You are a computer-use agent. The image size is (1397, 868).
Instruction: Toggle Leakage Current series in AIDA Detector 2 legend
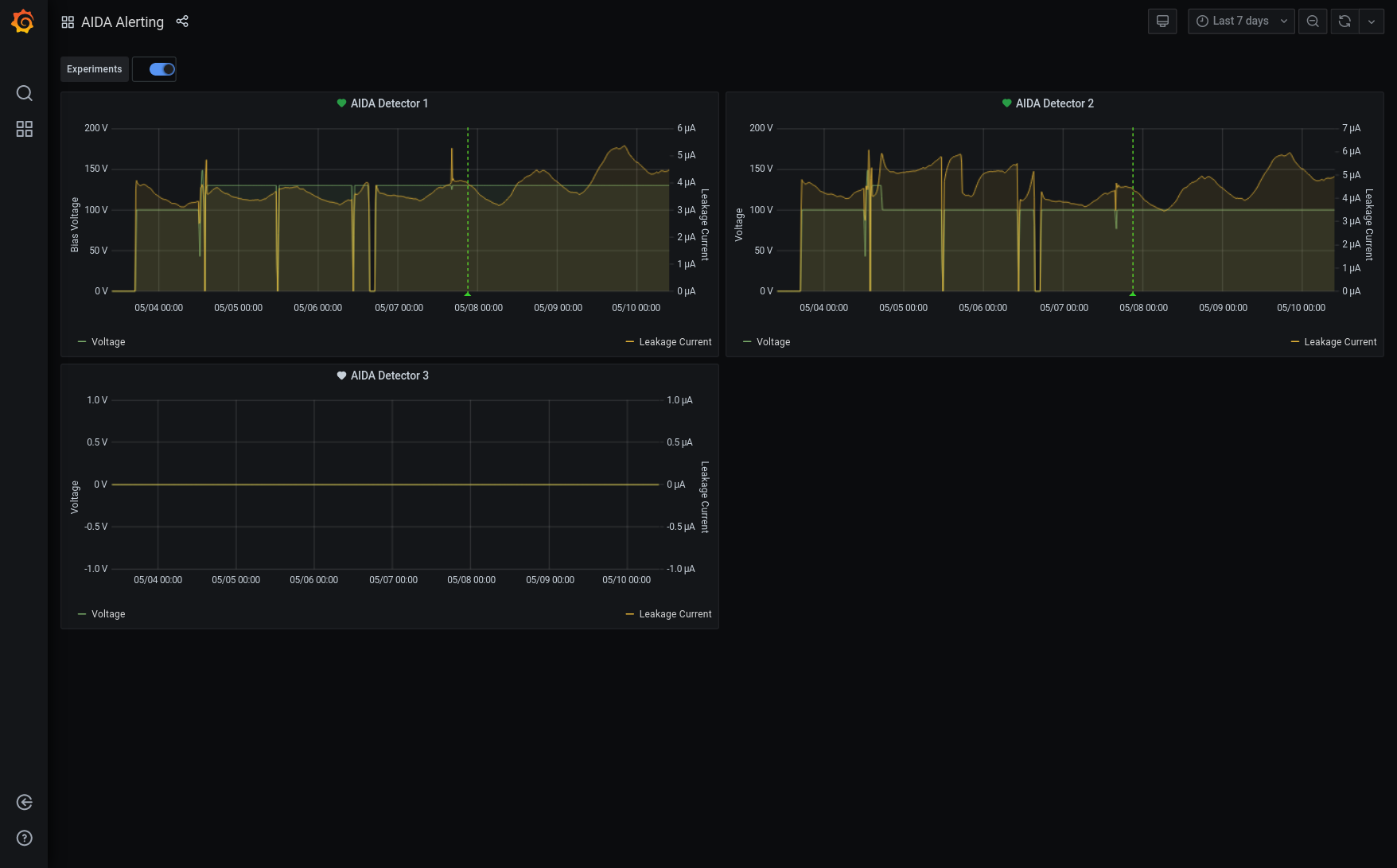coord(1340,342)
